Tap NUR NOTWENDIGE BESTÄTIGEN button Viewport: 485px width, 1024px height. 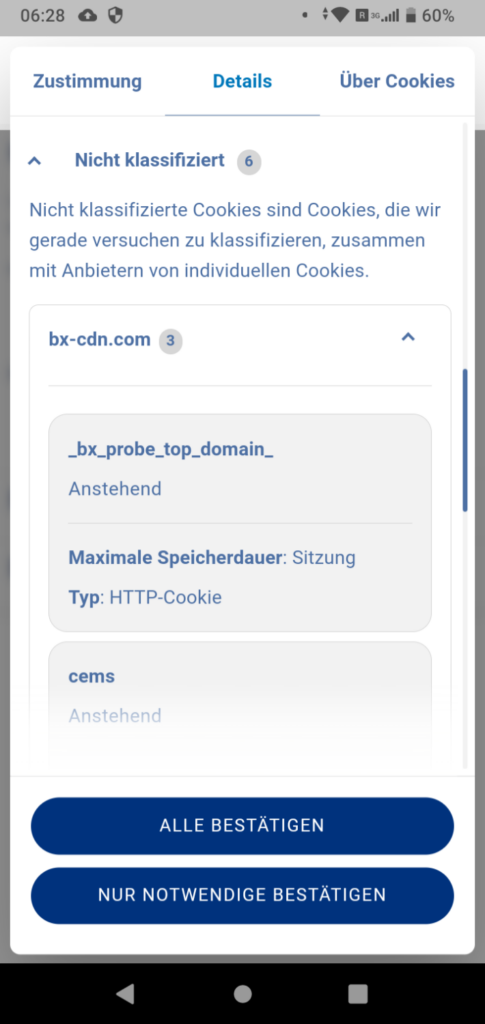click(242, 895)
